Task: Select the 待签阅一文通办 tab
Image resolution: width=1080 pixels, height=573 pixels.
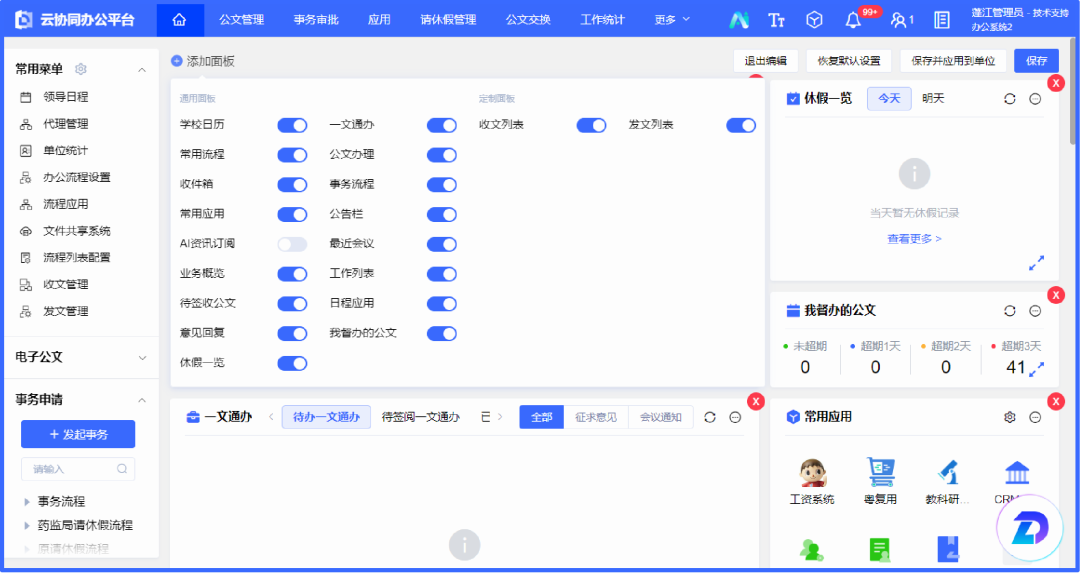Action: point(420,417)
